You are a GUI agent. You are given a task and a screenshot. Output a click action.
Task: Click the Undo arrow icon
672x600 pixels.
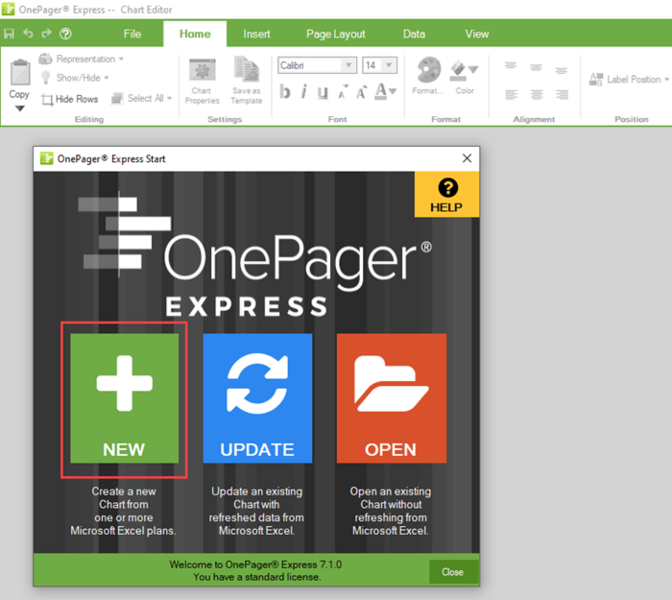pyautogui.click(x=28, y=33)
